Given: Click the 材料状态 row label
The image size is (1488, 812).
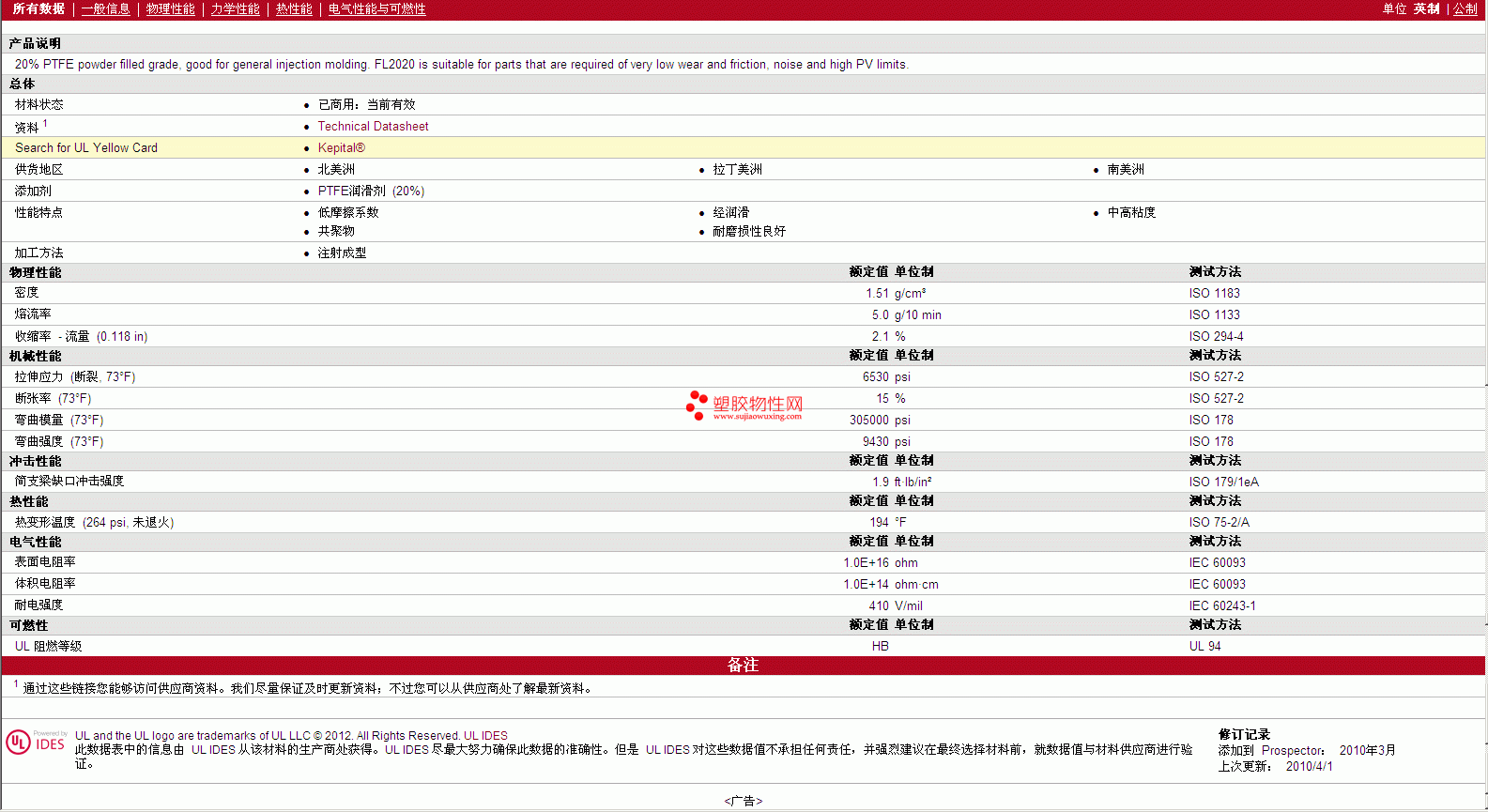Looking at the screenshot, I should pyautogui.click(x=39, y=105).
